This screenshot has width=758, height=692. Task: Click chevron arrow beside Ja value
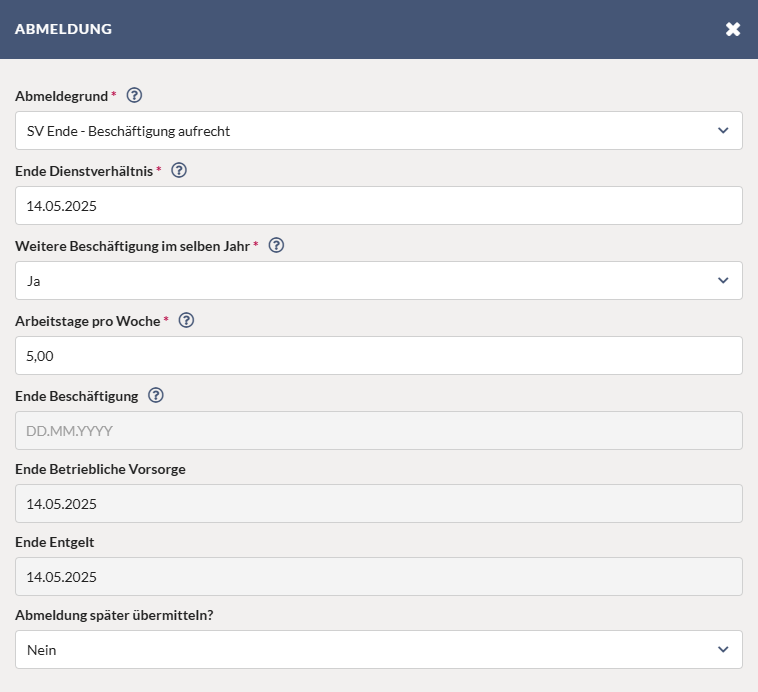point(723,280)
